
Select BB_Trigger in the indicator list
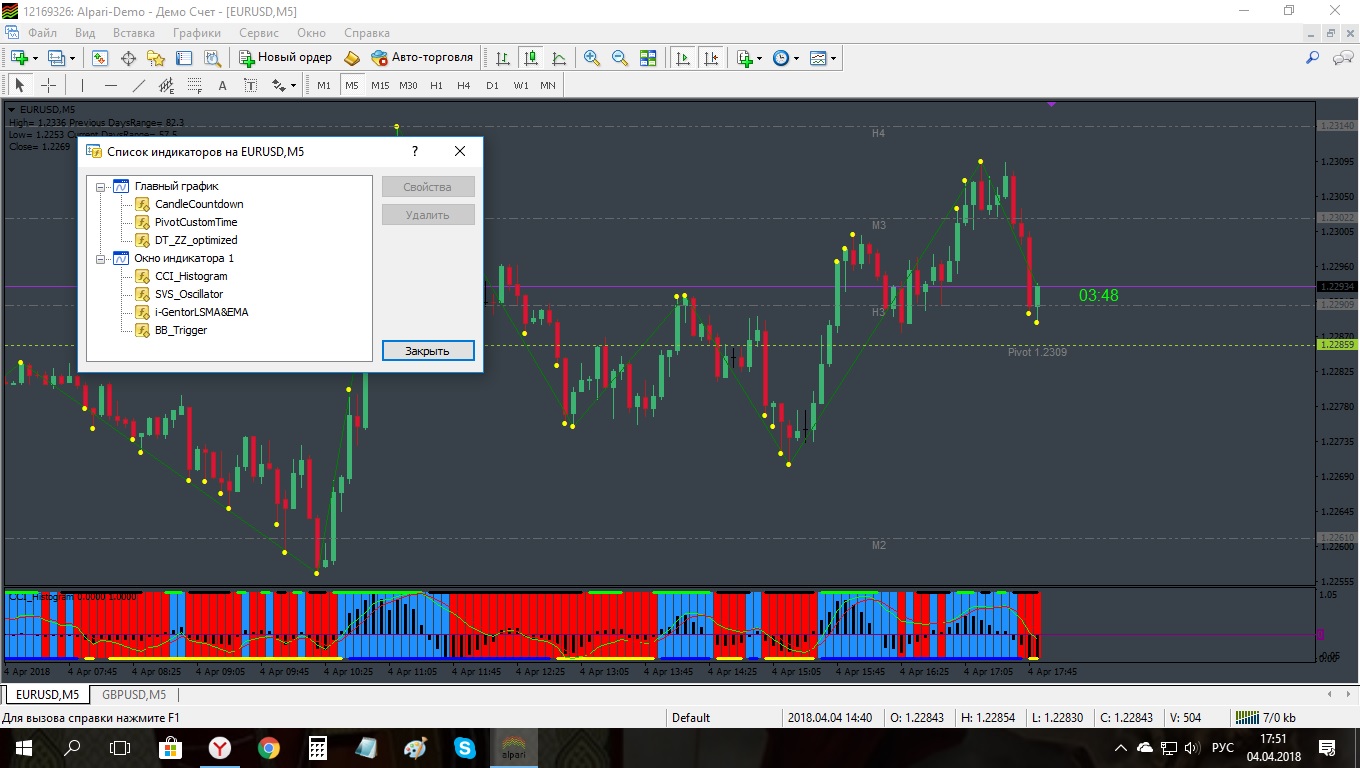181,330
